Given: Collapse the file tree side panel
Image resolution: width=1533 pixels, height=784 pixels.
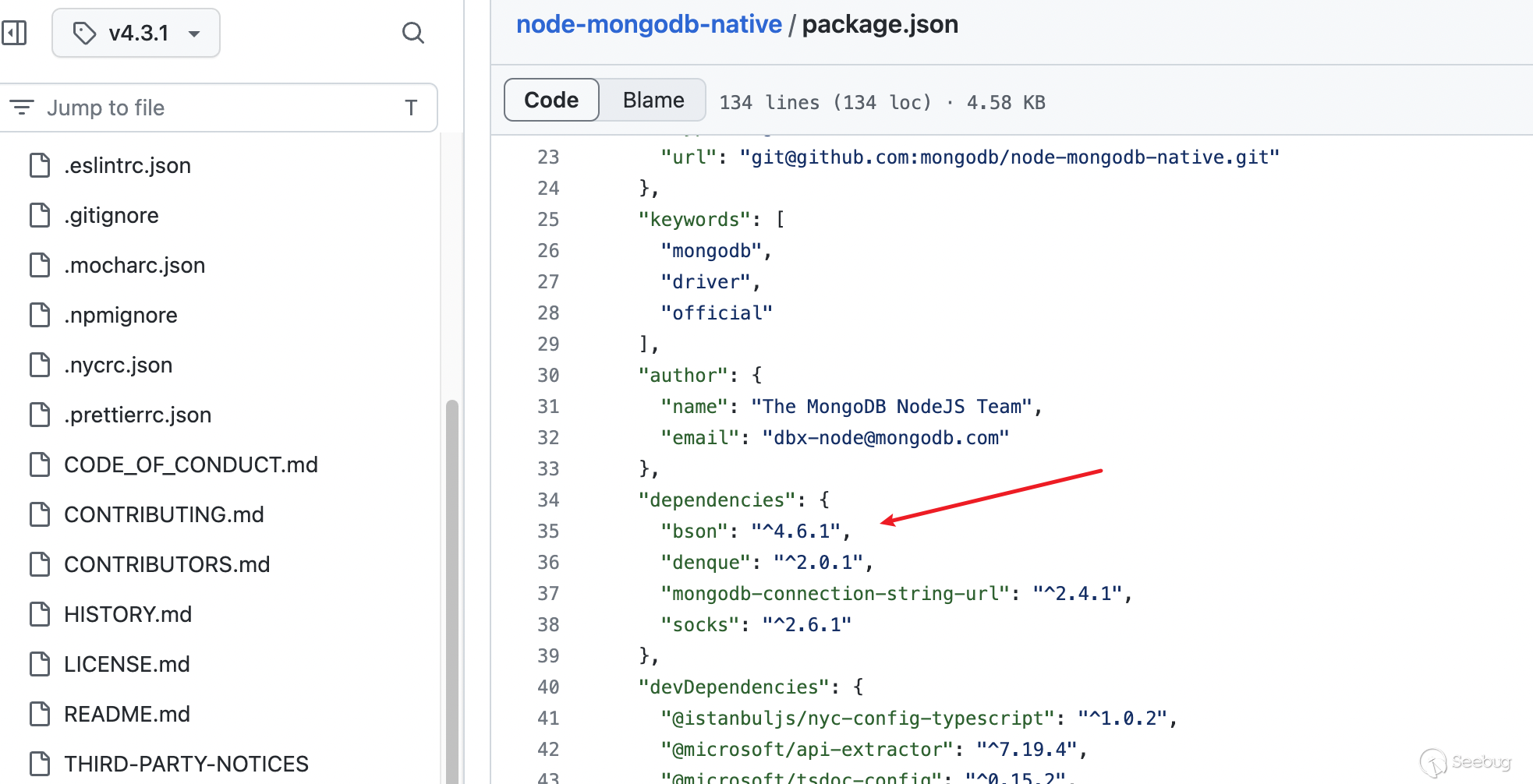Looking at the screenshot, I should click(x=14, y=33).
